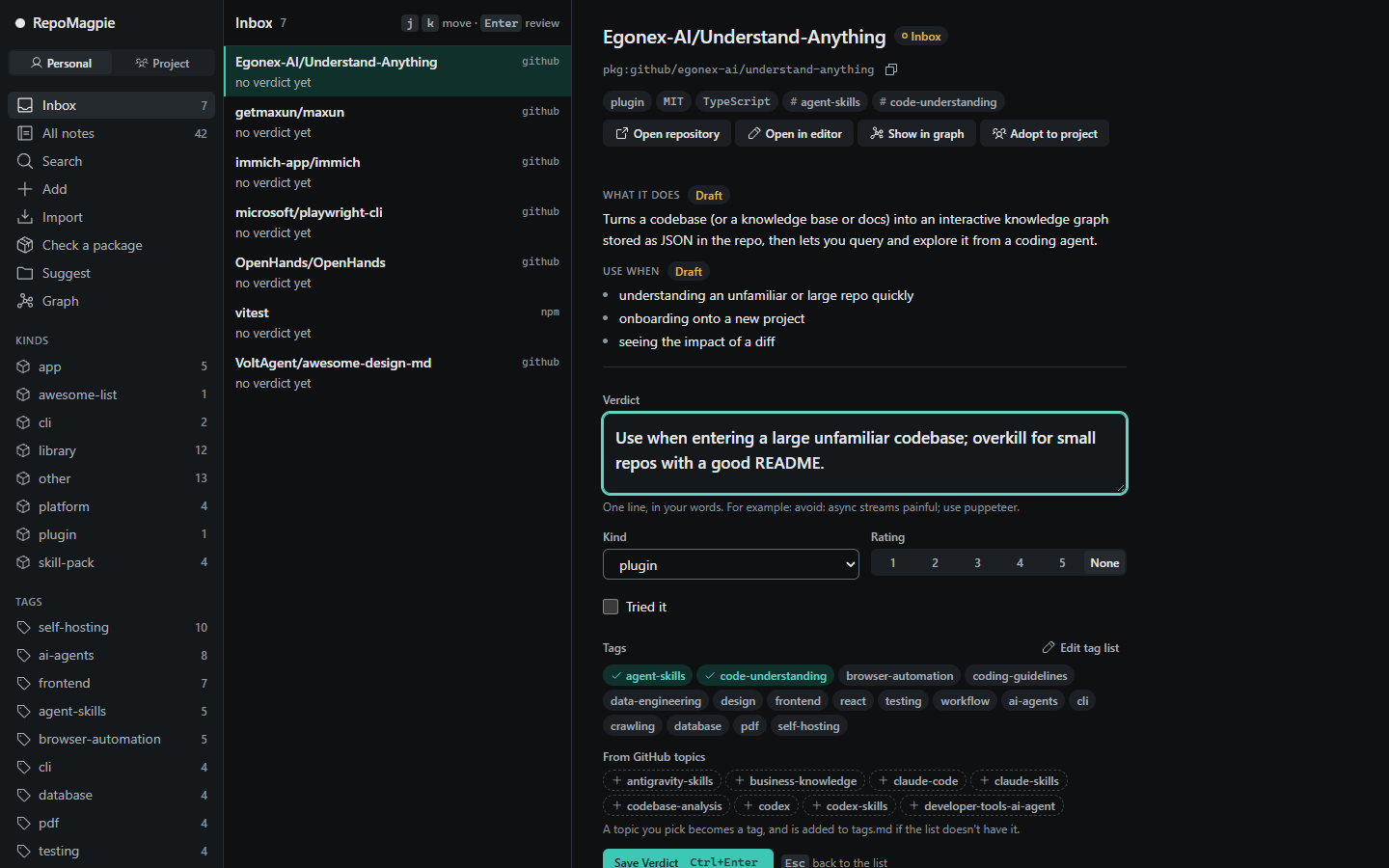The height and width of the screenshot is (868, 1389).
Task: Select the immich-app/immich inbox item
Action: pyautogui.click(x=397, y=172)
